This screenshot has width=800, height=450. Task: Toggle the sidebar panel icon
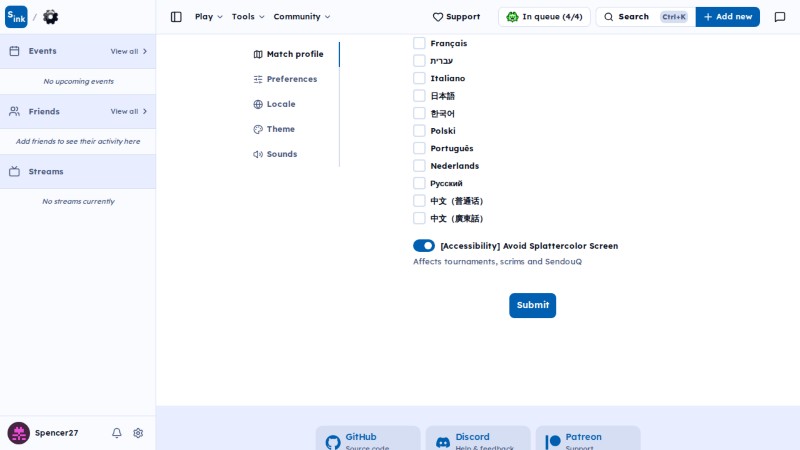coord(176,17)
